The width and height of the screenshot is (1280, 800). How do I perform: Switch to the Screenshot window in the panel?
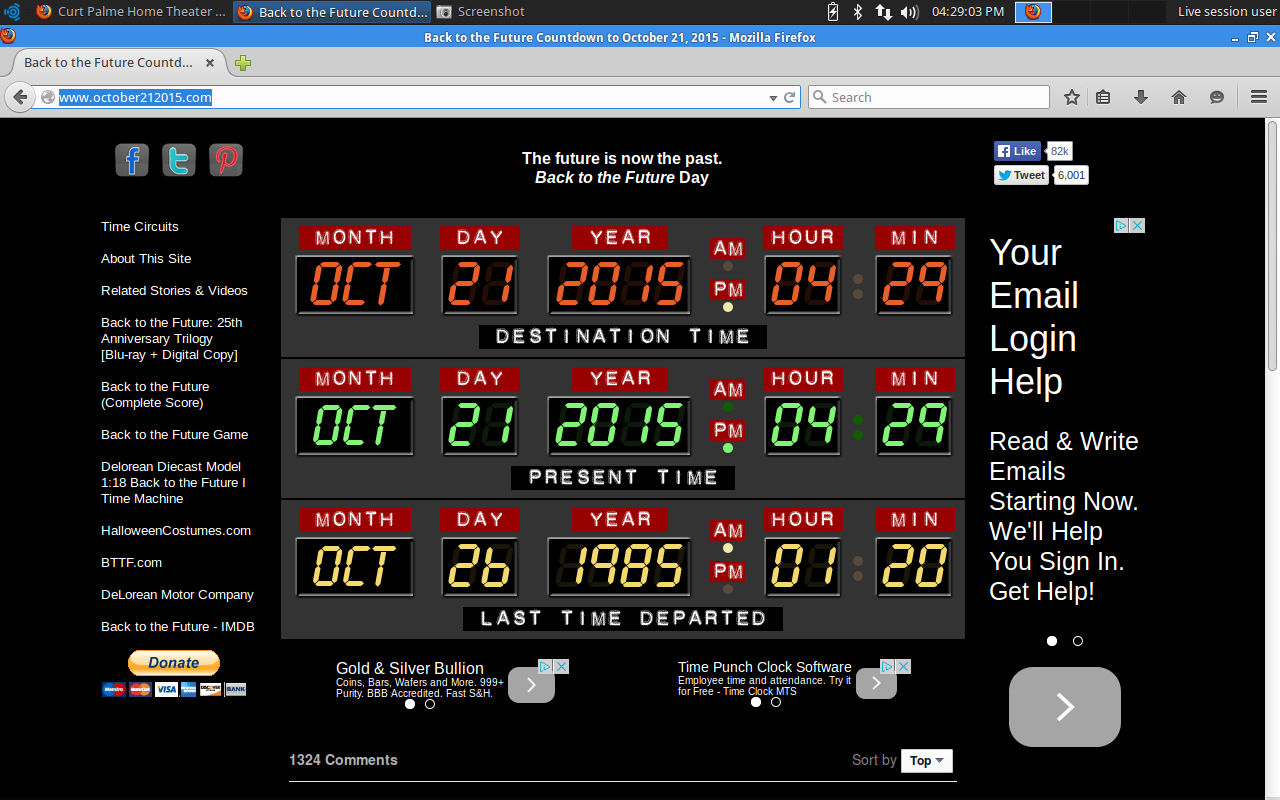click(482, 12)
